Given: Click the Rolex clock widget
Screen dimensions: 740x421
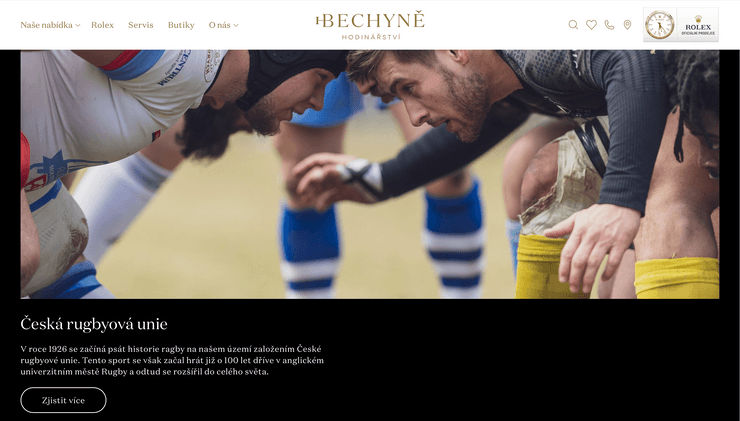Looking at the screenshot, I should tap(660, 25).
